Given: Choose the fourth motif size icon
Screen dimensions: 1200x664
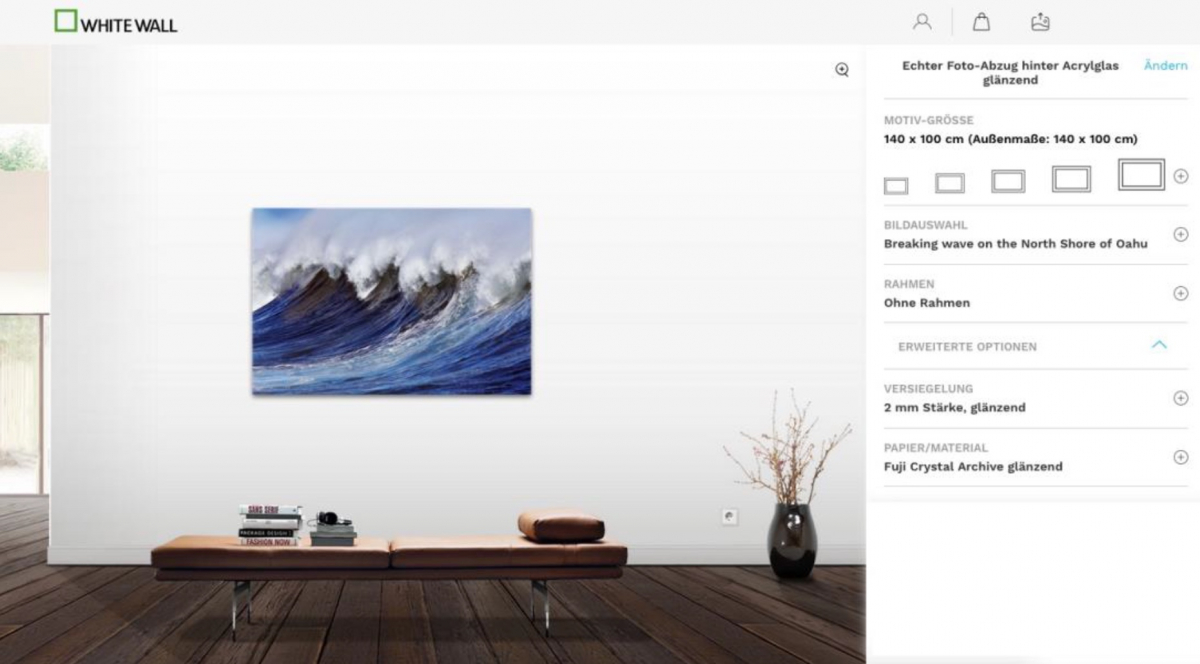Looking at the screenshot, I should 1071,179.
